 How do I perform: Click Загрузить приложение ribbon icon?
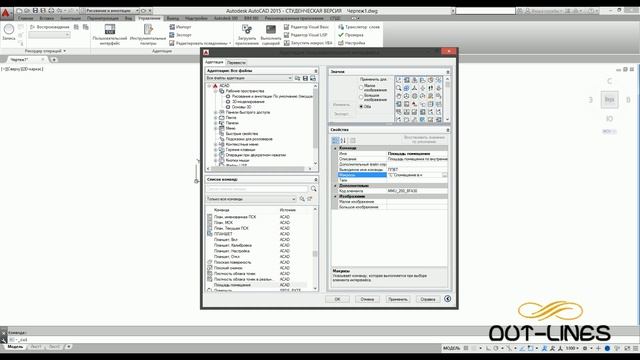pos(247,34)
